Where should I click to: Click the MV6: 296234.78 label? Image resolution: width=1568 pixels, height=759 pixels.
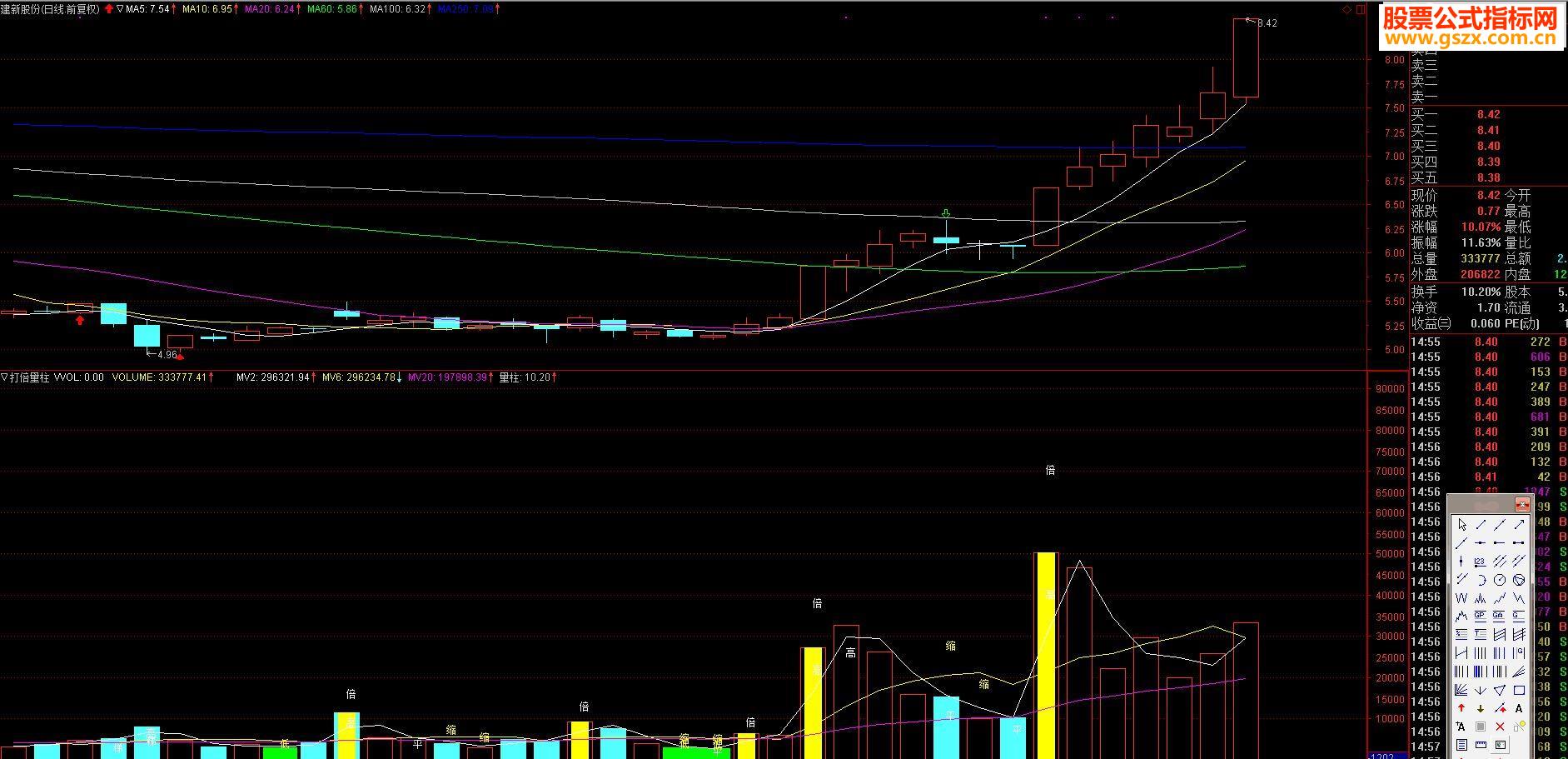click(x=359, y=377)
